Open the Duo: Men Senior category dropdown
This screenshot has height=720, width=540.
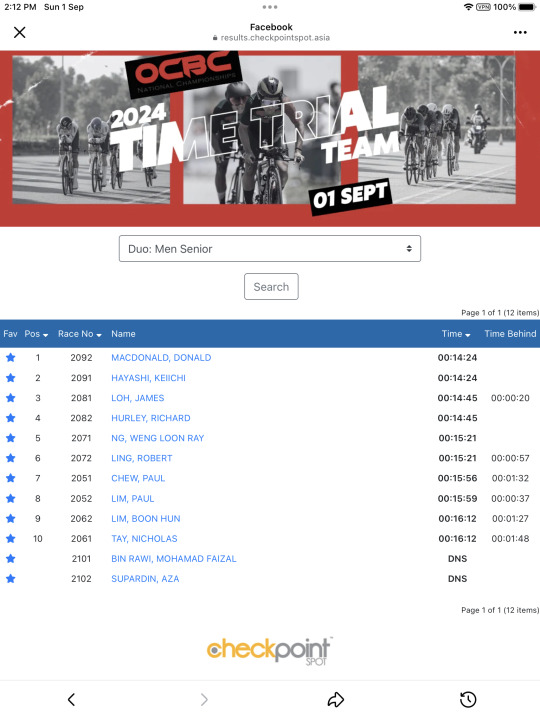tap(270, 249)
